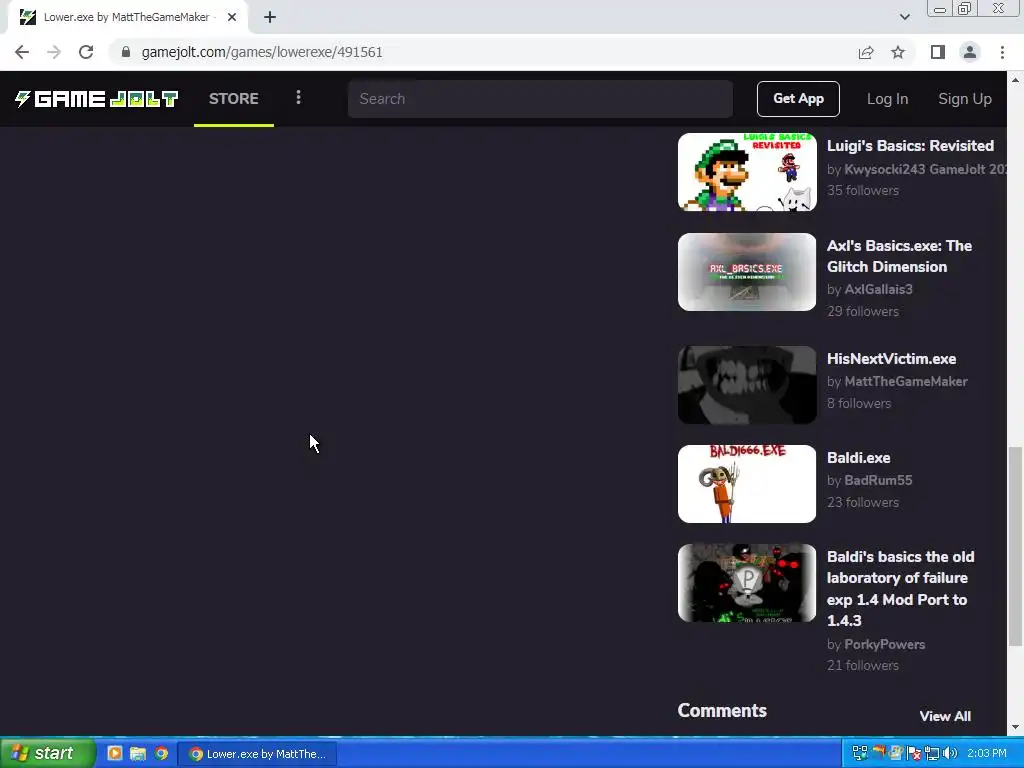This screenshot has height=768, width=1024.
Task: Open the Game Jolt three-dot more menu
Action: (298, 98)
